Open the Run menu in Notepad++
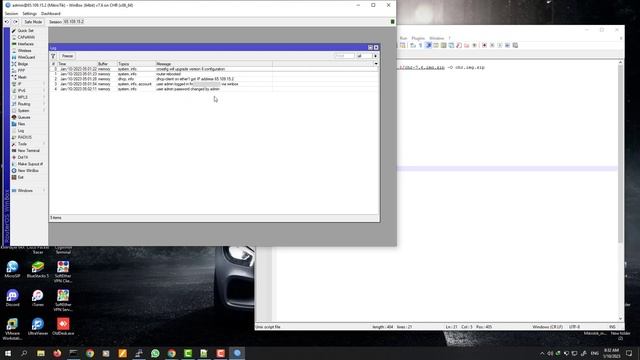This screenshot has width=640, height=360. [403, 38]
